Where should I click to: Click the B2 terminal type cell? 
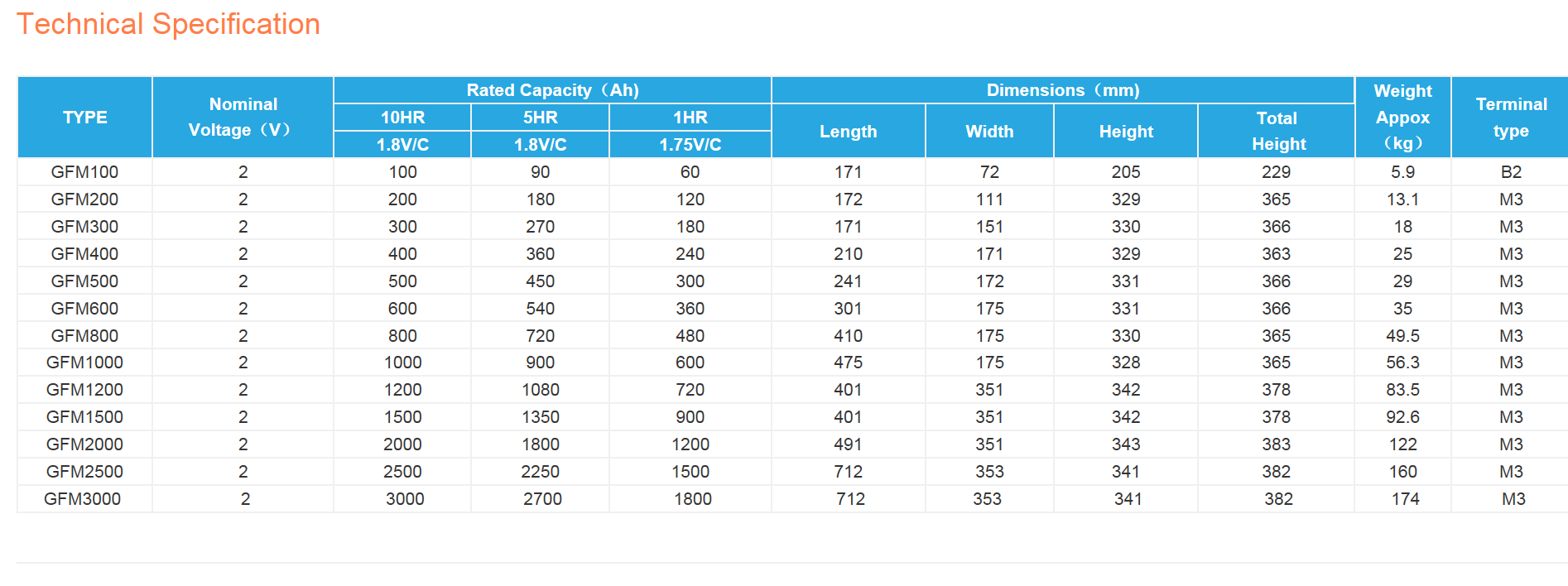[x=1511, y=172]
